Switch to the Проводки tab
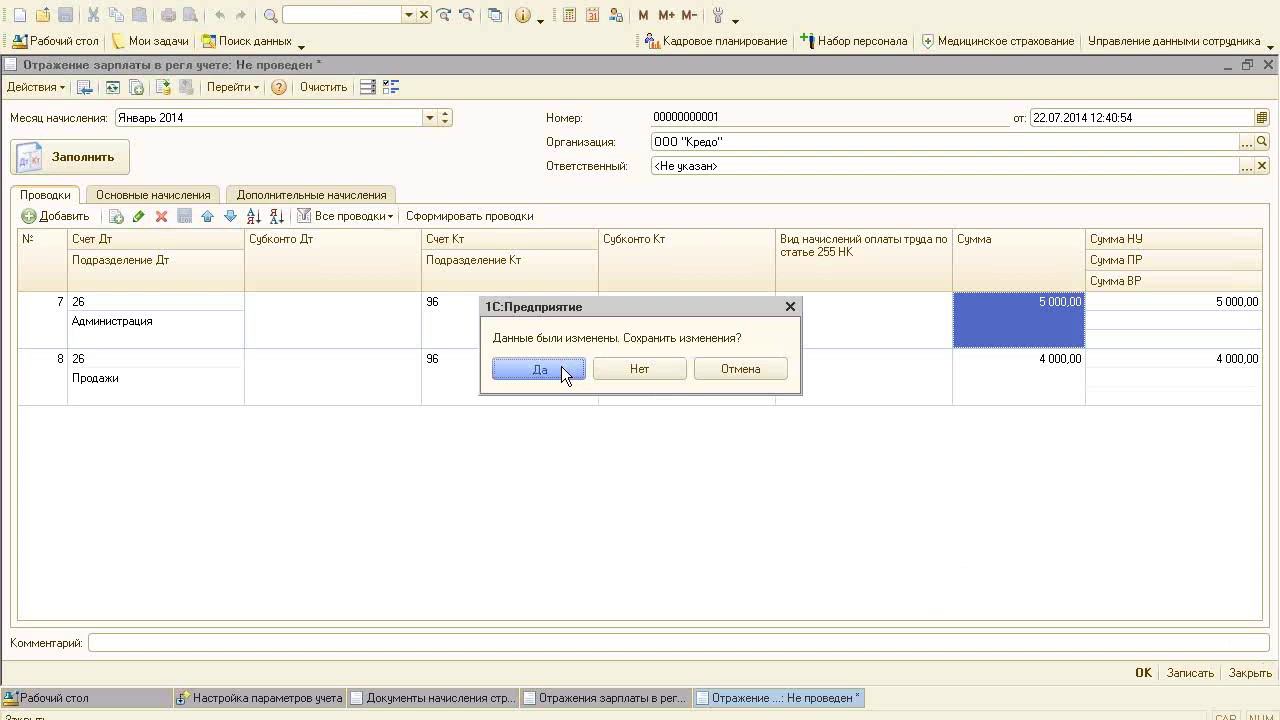This screenshot has width=1280, height=720. pyautogui.click(x=45, y=195)
